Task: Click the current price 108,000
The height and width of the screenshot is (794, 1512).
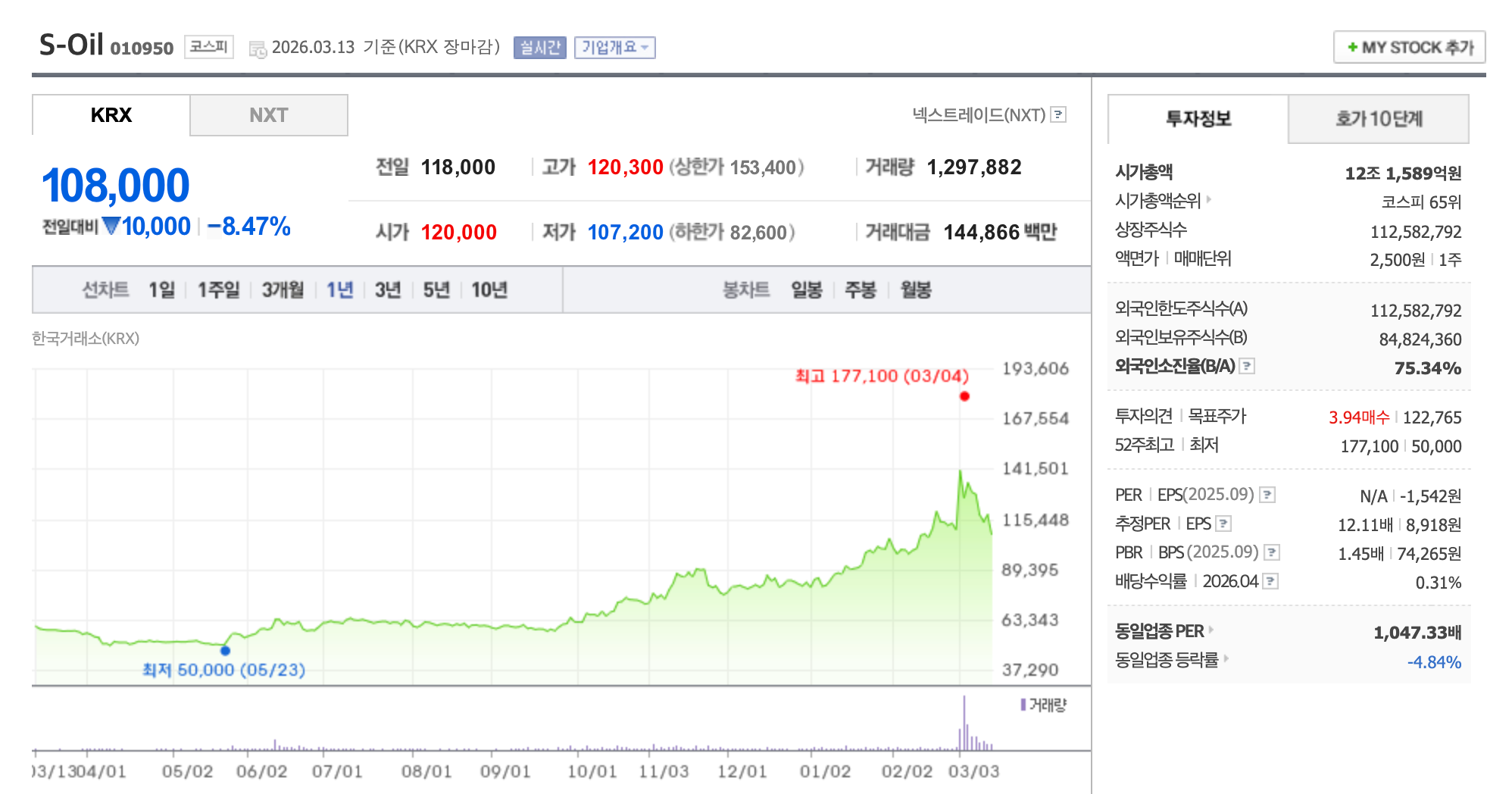Action: pos(116,186)
